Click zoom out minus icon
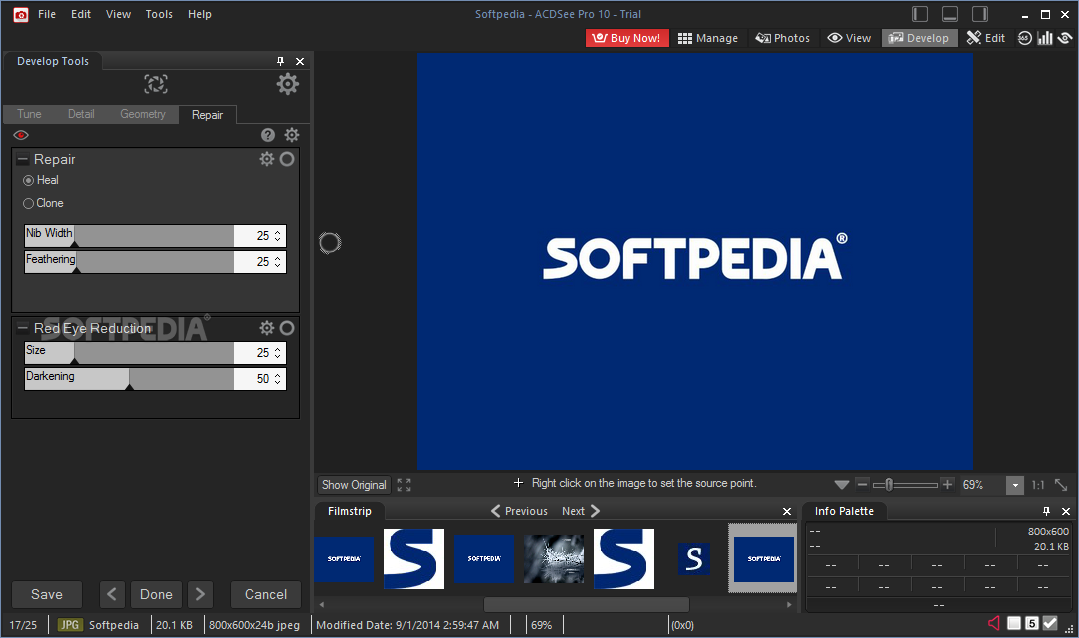This screenshot has height=638, width=1079. click(x=862, y=485)
